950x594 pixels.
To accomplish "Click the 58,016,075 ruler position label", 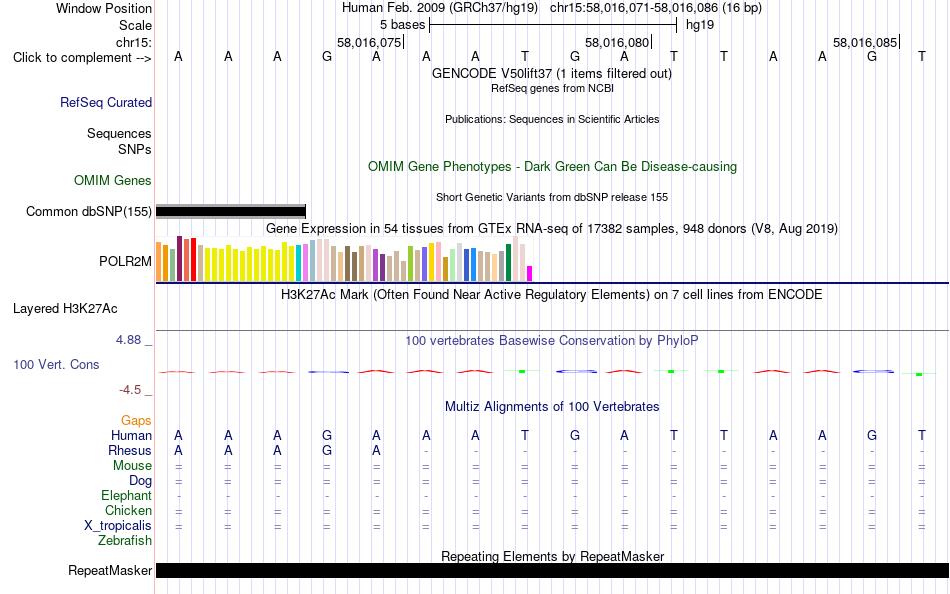I will [x=369, y=42].
